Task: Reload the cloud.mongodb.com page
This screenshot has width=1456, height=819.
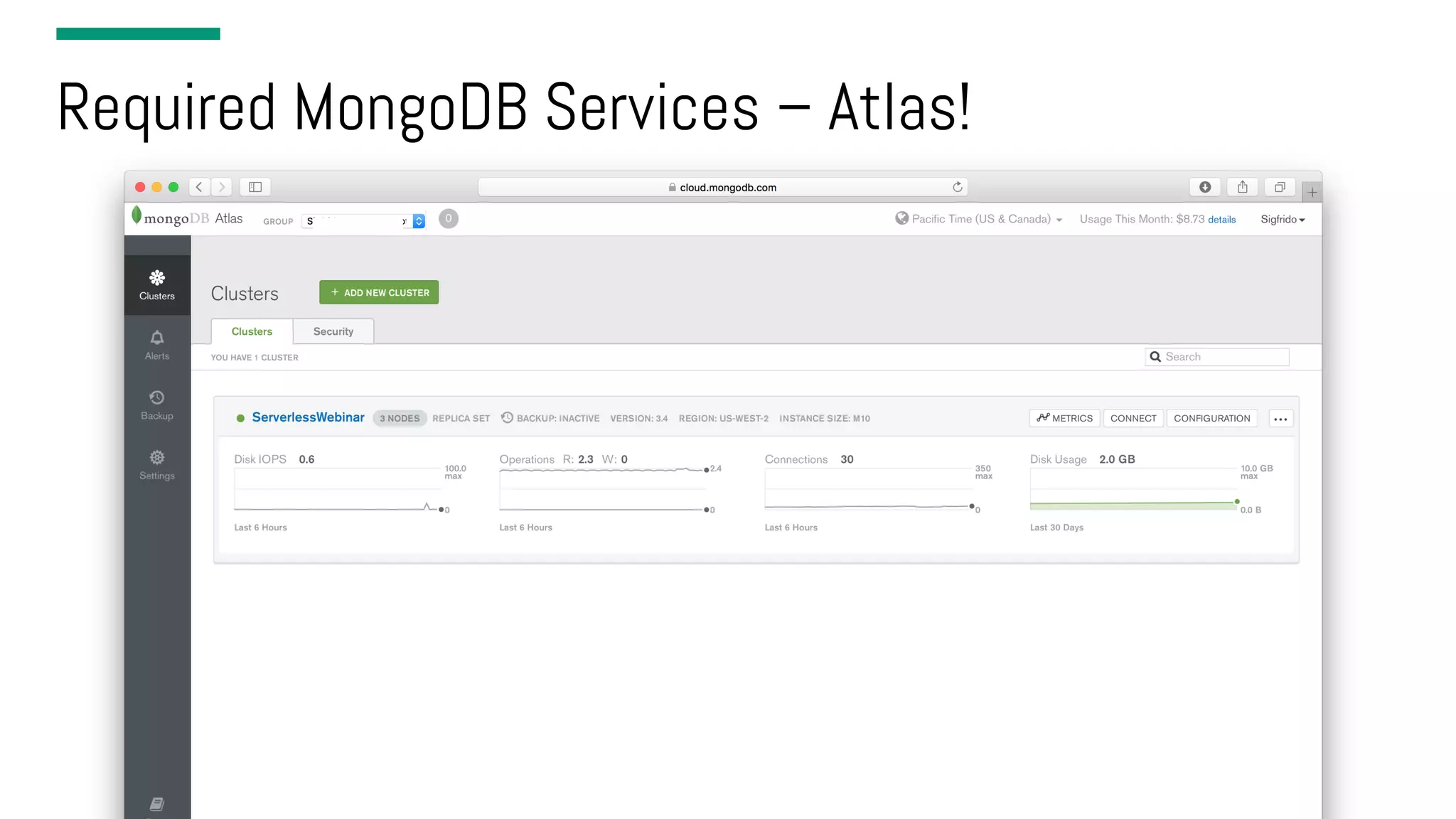Action: pyautogui.click(x=958, y=187)
